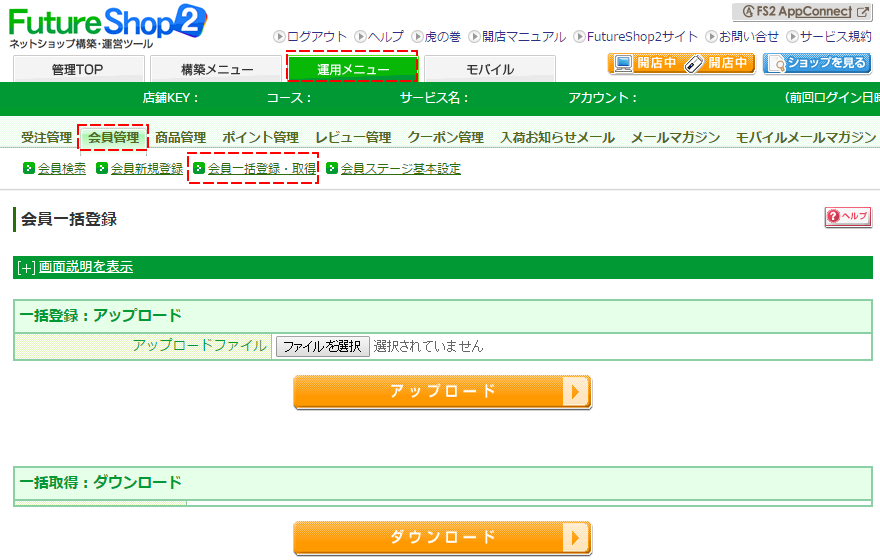Open 商品管理 menu

coord(180,137)
